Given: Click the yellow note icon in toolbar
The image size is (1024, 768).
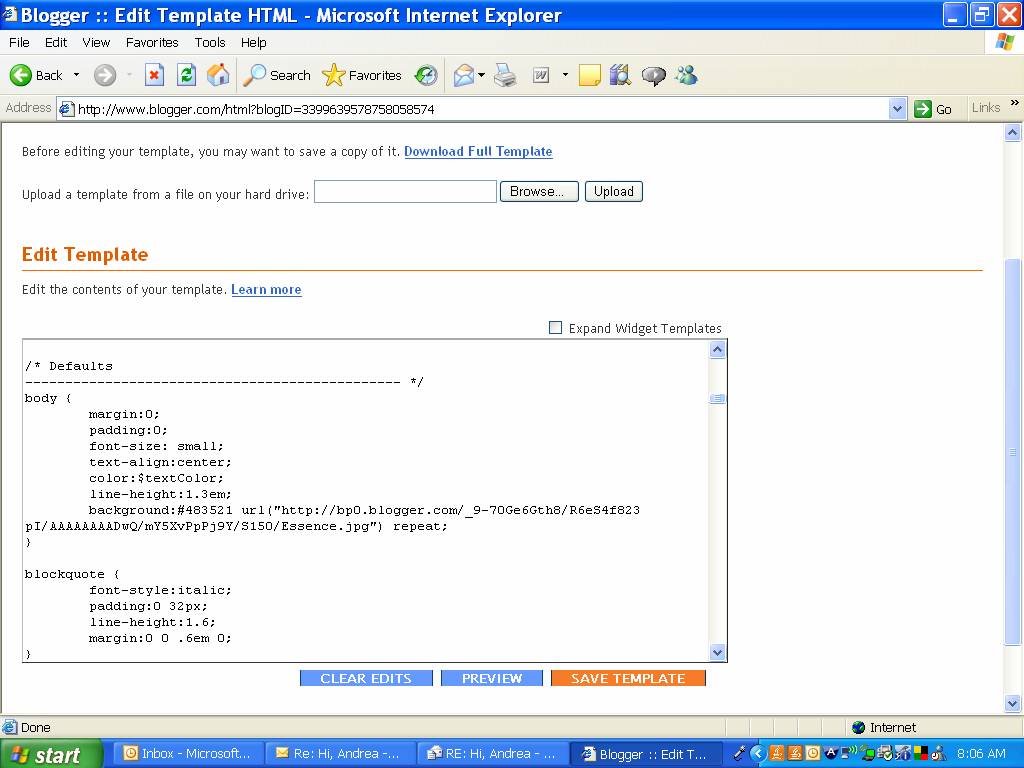Looking at the screenshot, I should tap(589, 76).
